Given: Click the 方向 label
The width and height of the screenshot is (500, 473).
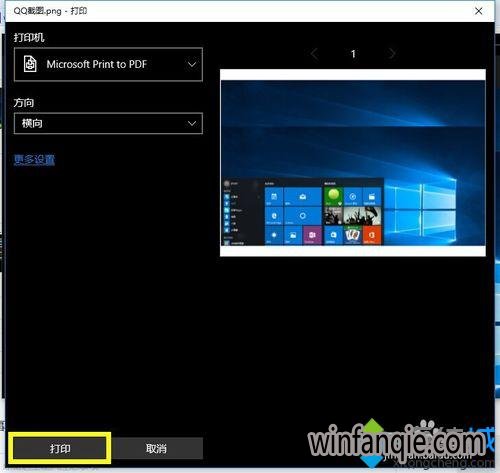Looking at the screenshot, I should [x=24, y=102].
